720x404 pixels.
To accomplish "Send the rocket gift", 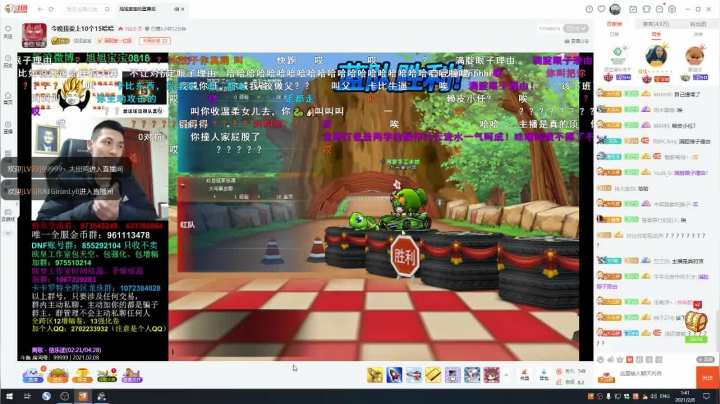I will coord(394,375).
